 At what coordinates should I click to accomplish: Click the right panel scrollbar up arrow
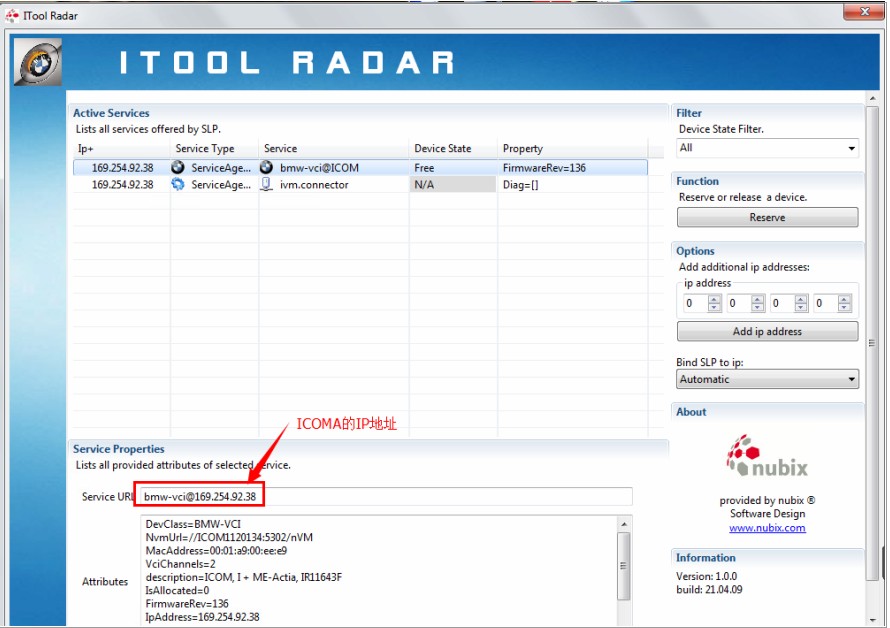(x=872, y=99)
